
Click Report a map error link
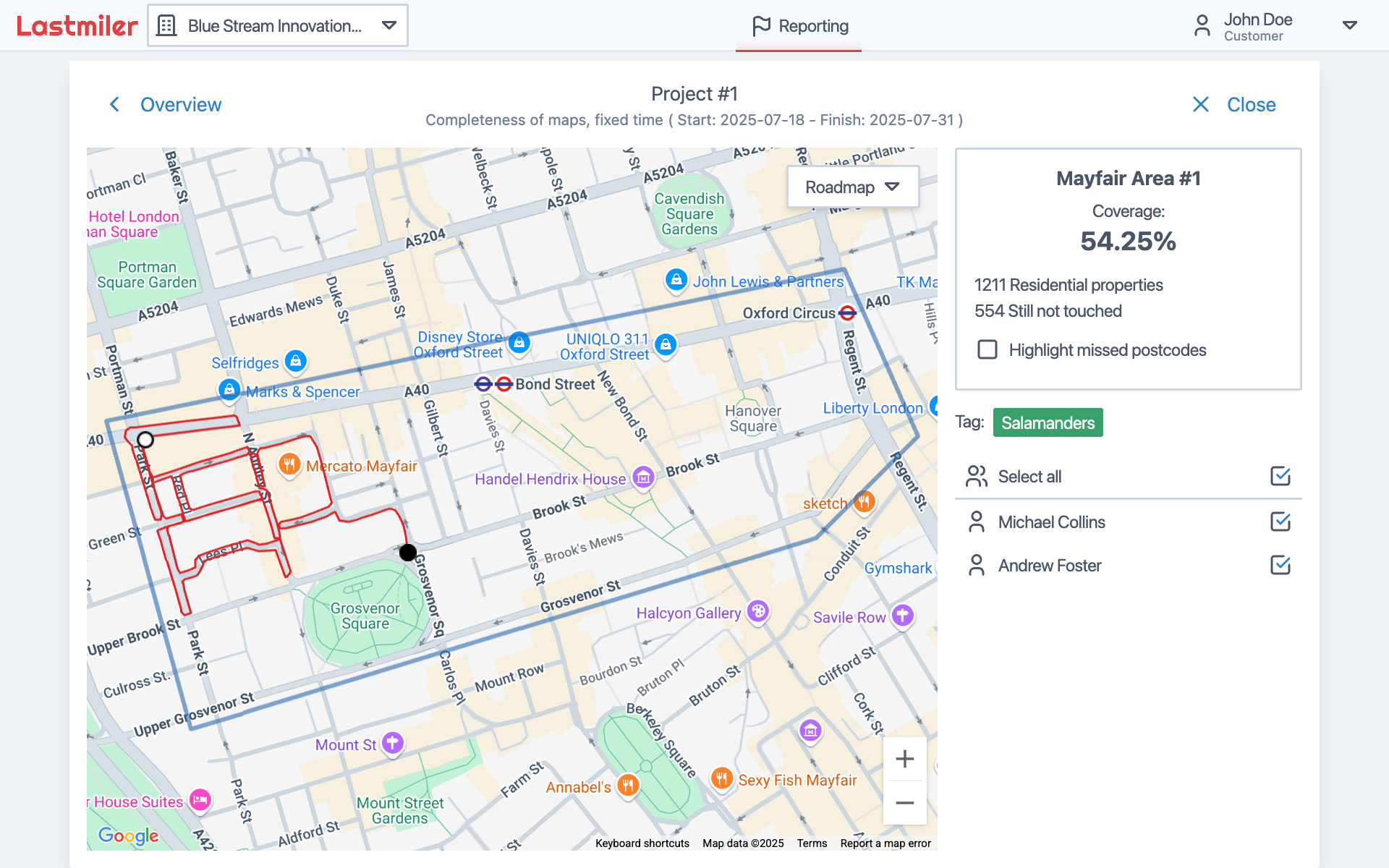point(885,843)
